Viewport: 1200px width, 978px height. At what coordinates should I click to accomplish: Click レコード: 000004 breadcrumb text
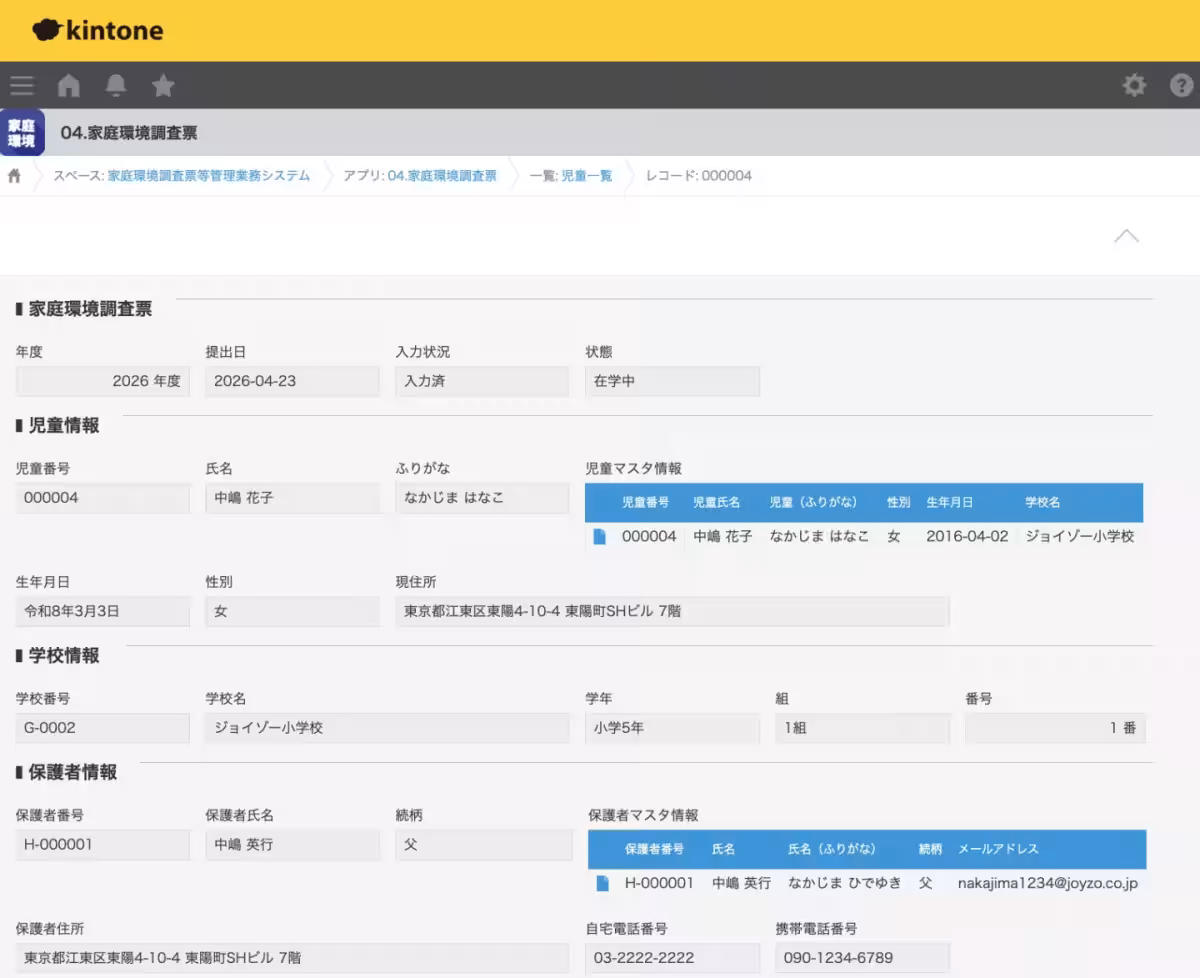[699, 176]
